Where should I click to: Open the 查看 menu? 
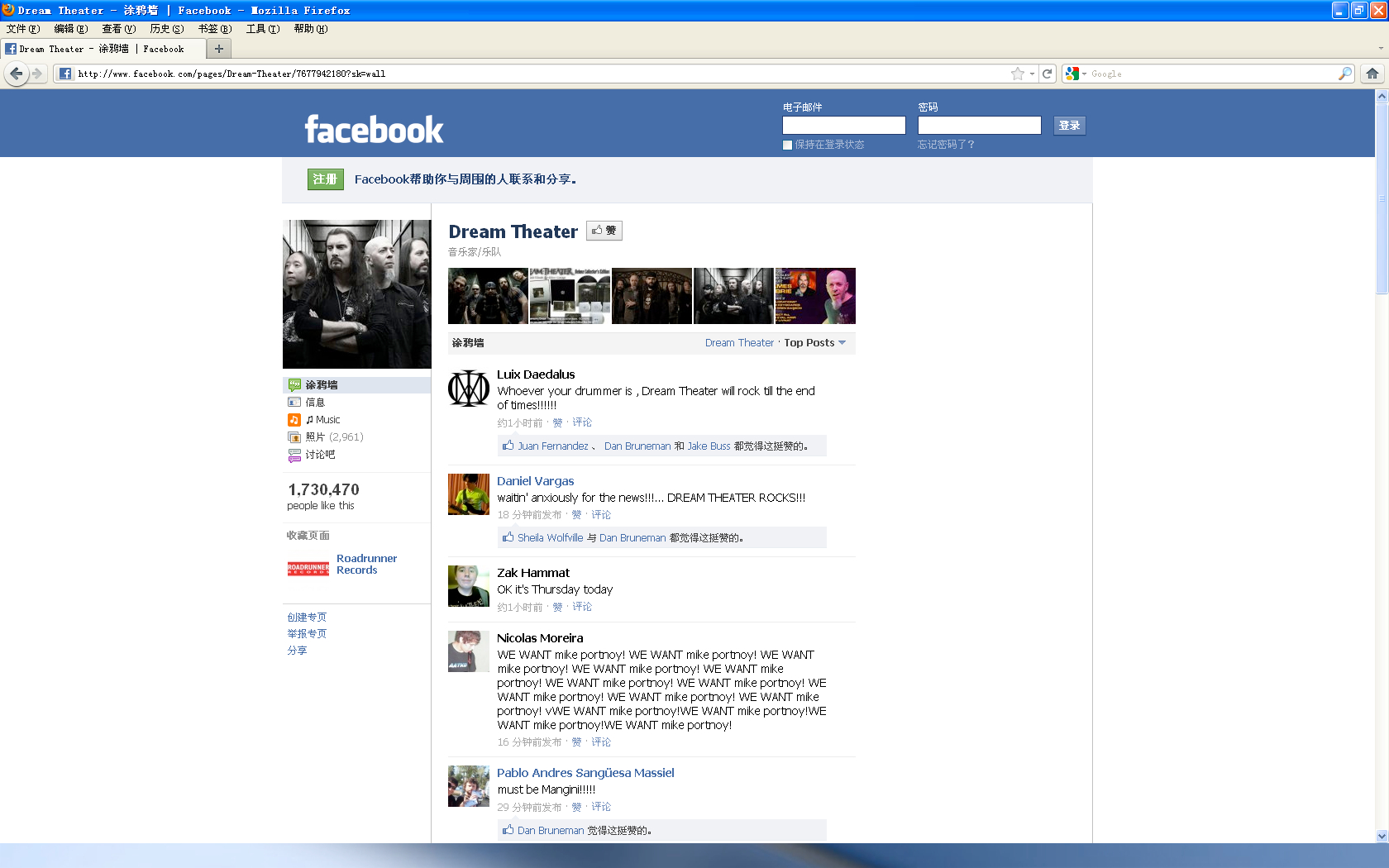119,29
